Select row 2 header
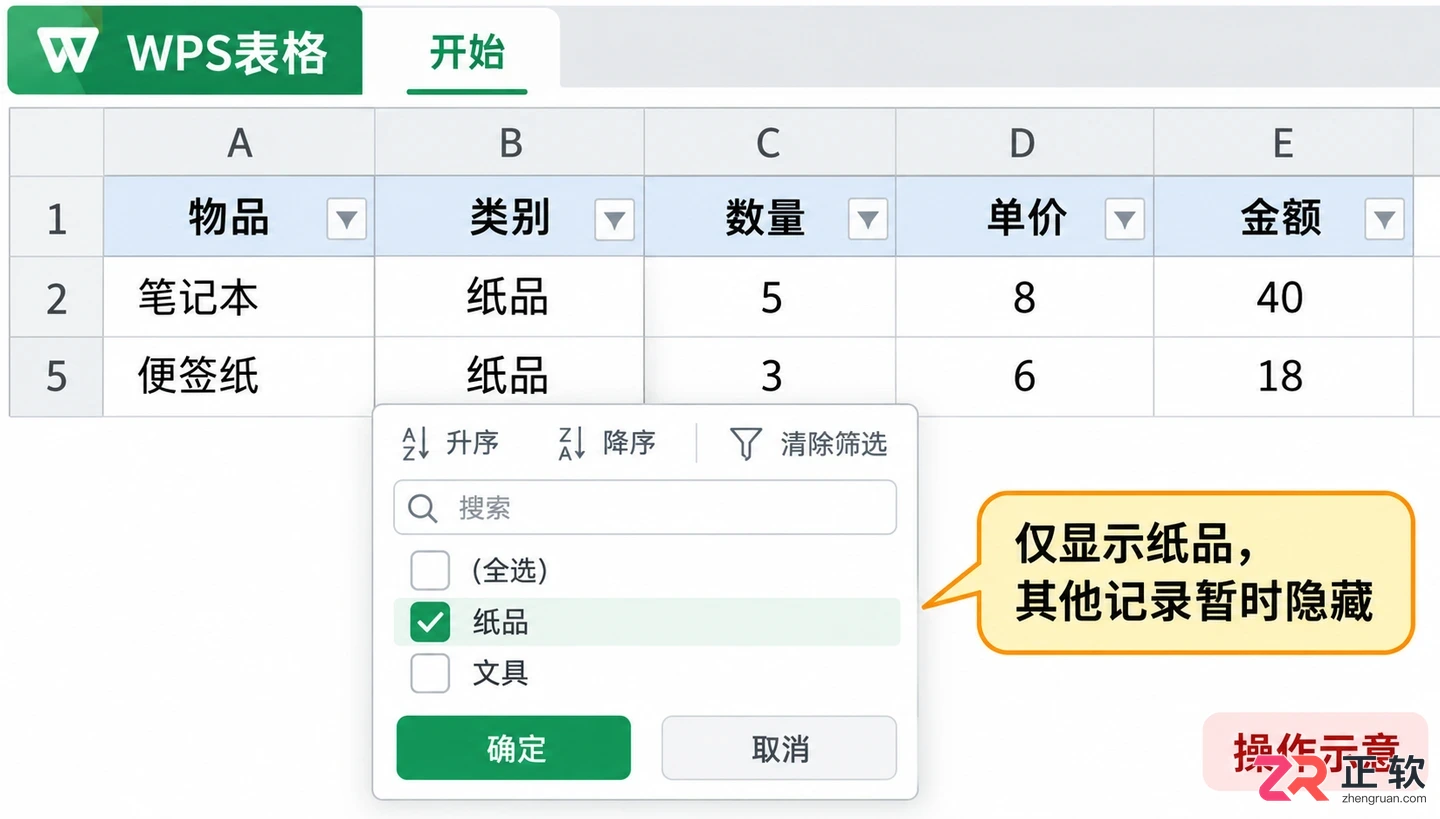 56,297
